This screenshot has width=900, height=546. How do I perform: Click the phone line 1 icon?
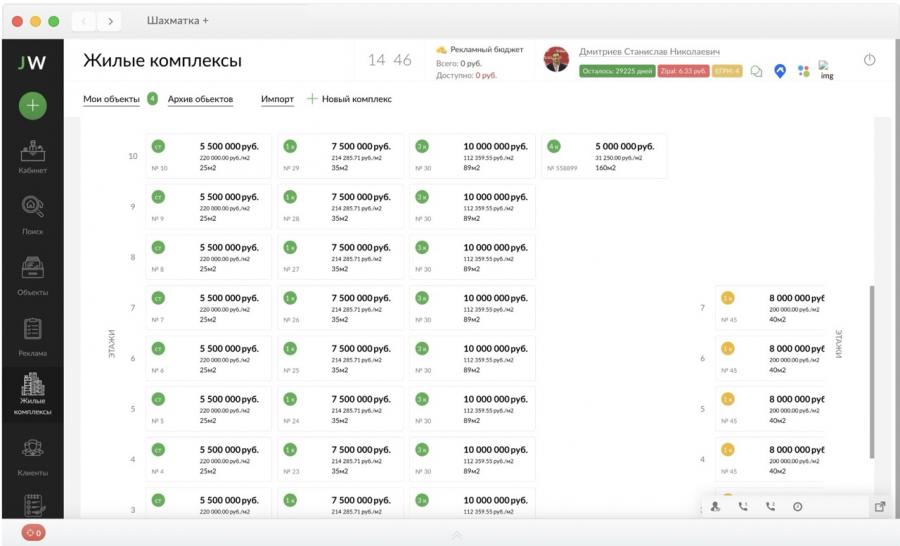(x=743, y=506)
